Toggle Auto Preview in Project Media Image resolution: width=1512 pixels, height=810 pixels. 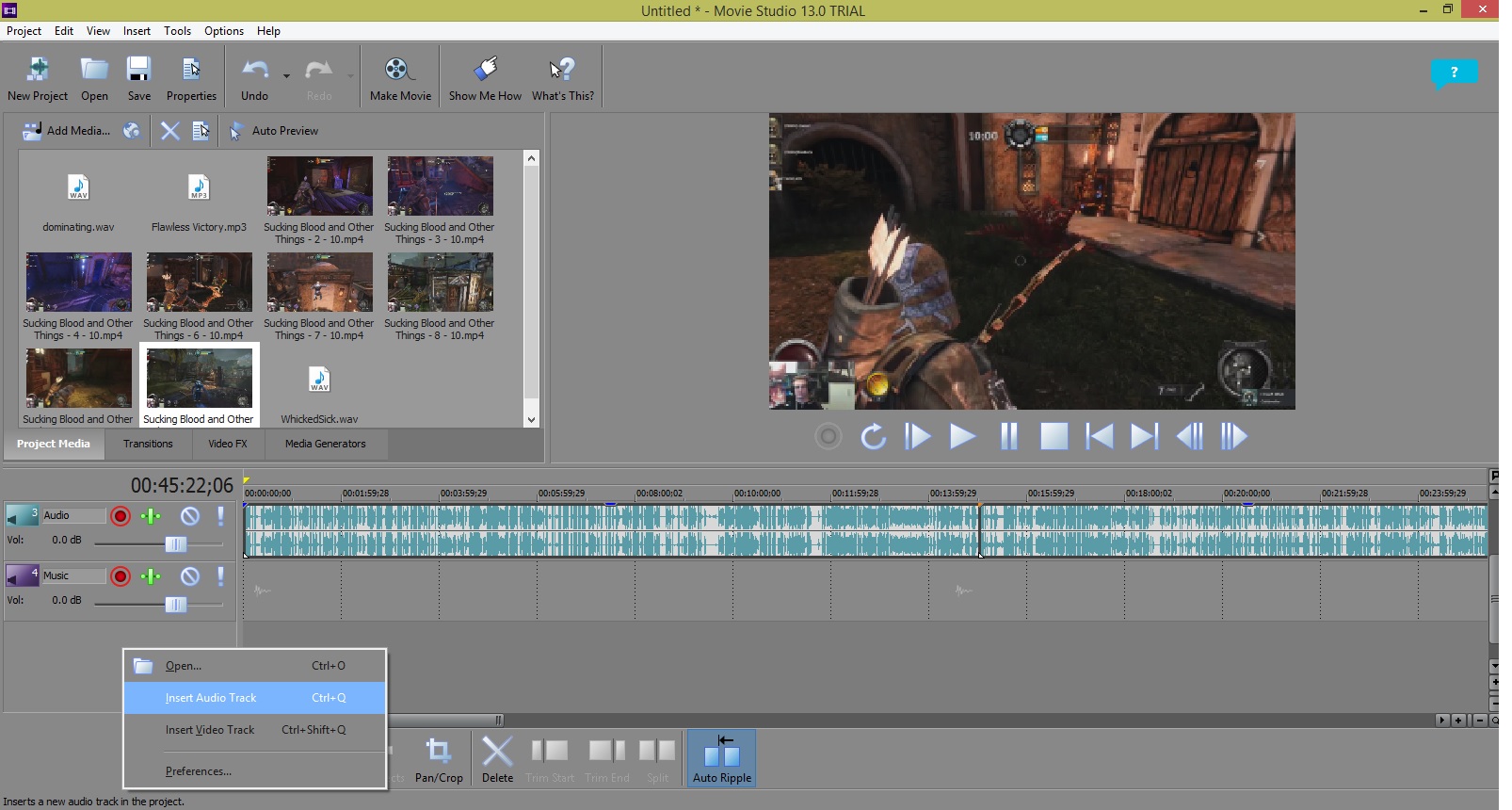274,131
